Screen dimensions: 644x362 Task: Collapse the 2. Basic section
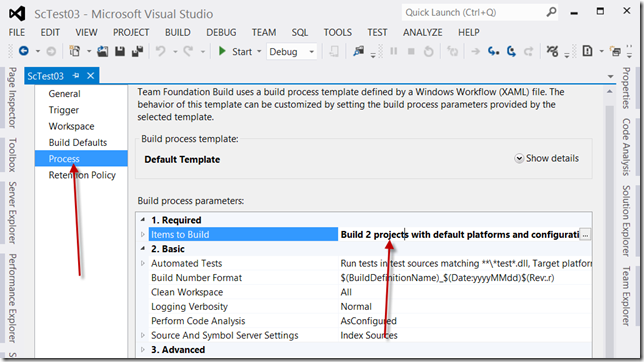(143, 249)
